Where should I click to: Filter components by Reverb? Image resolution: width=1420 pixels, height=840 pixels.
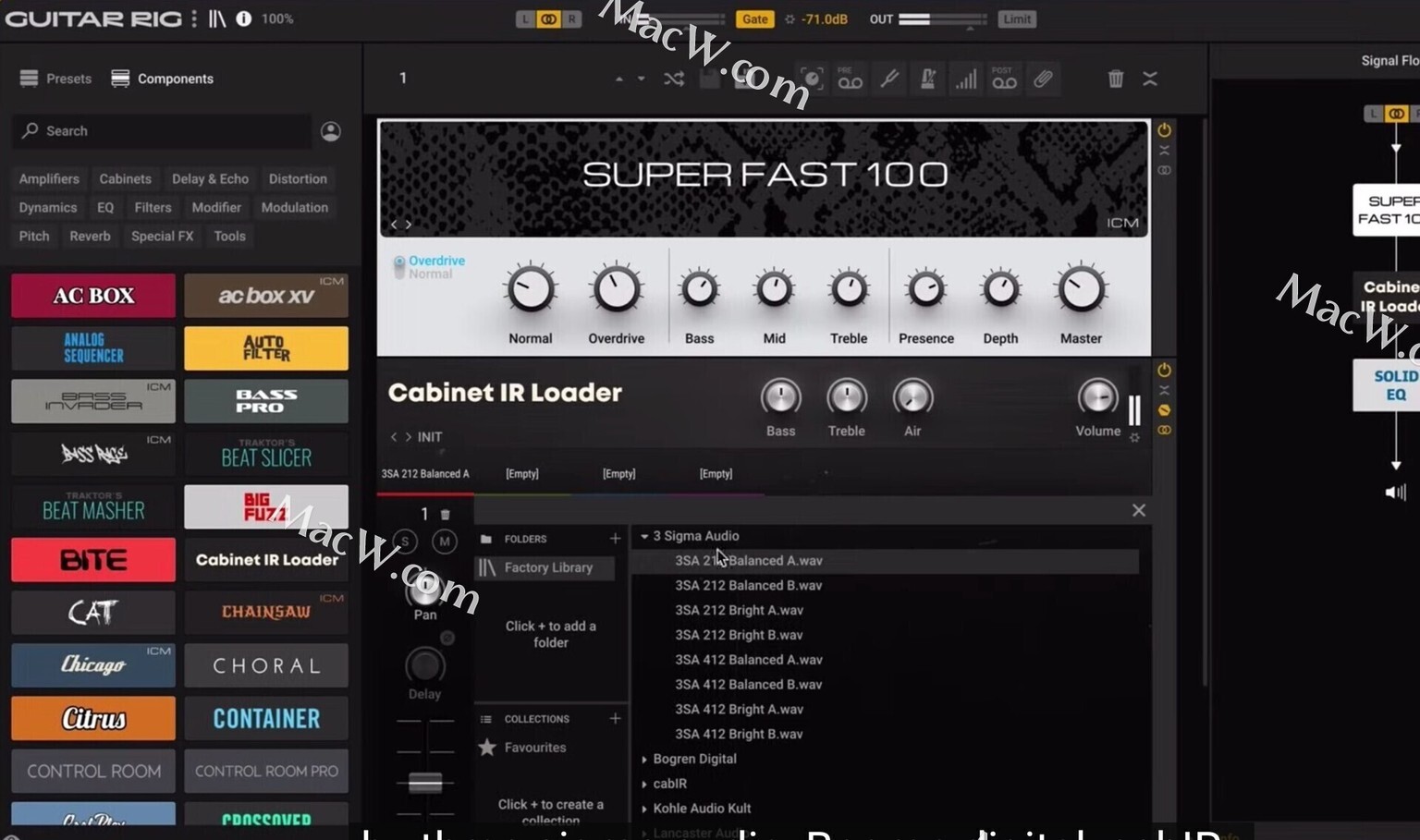coord(90,236)
